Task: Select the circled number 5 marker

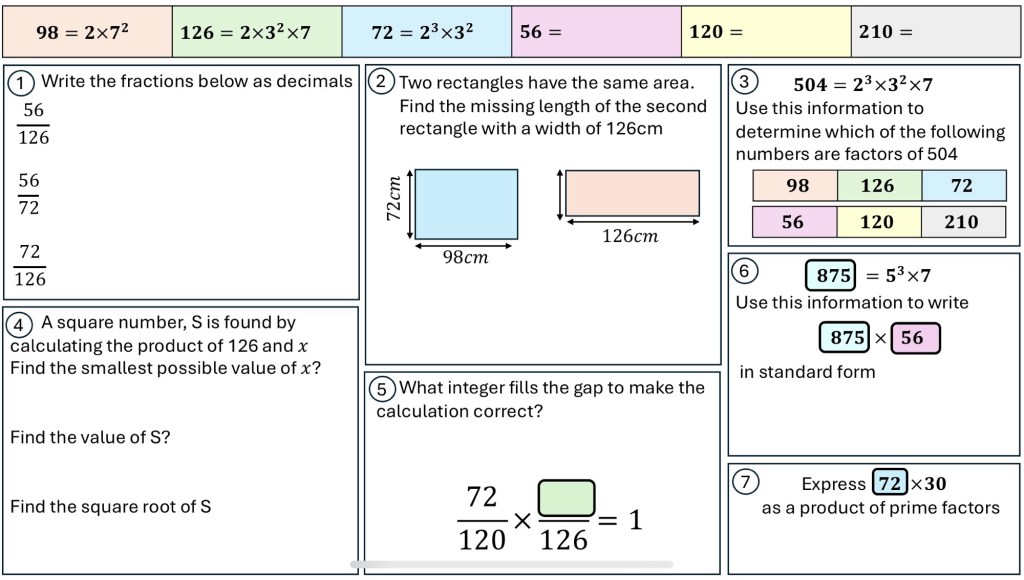Action: (x=382, y=388)
